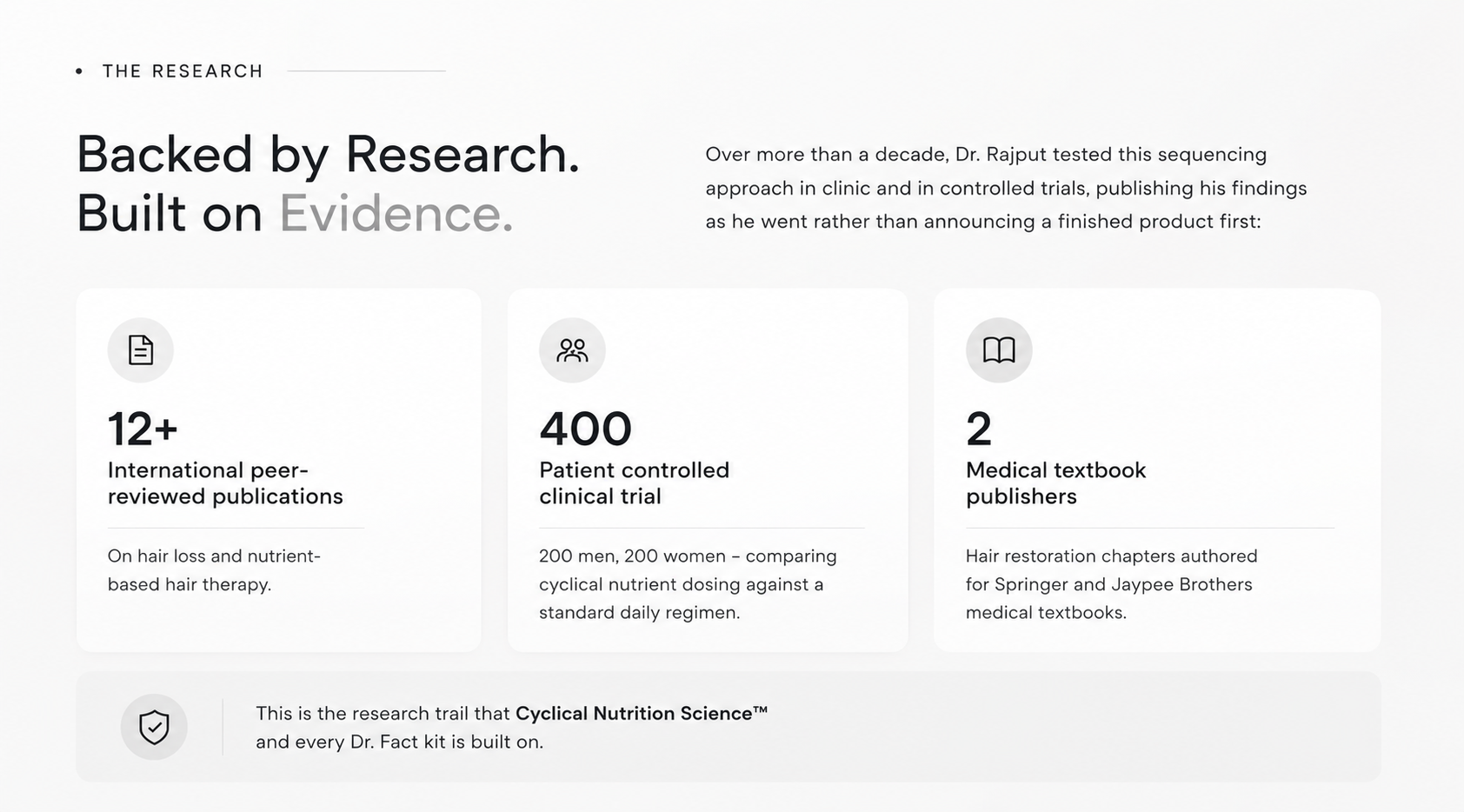This screenshot has width=1464, height=812.
Task: Click the 200 men, 200 women description
Action: (688, 584)
